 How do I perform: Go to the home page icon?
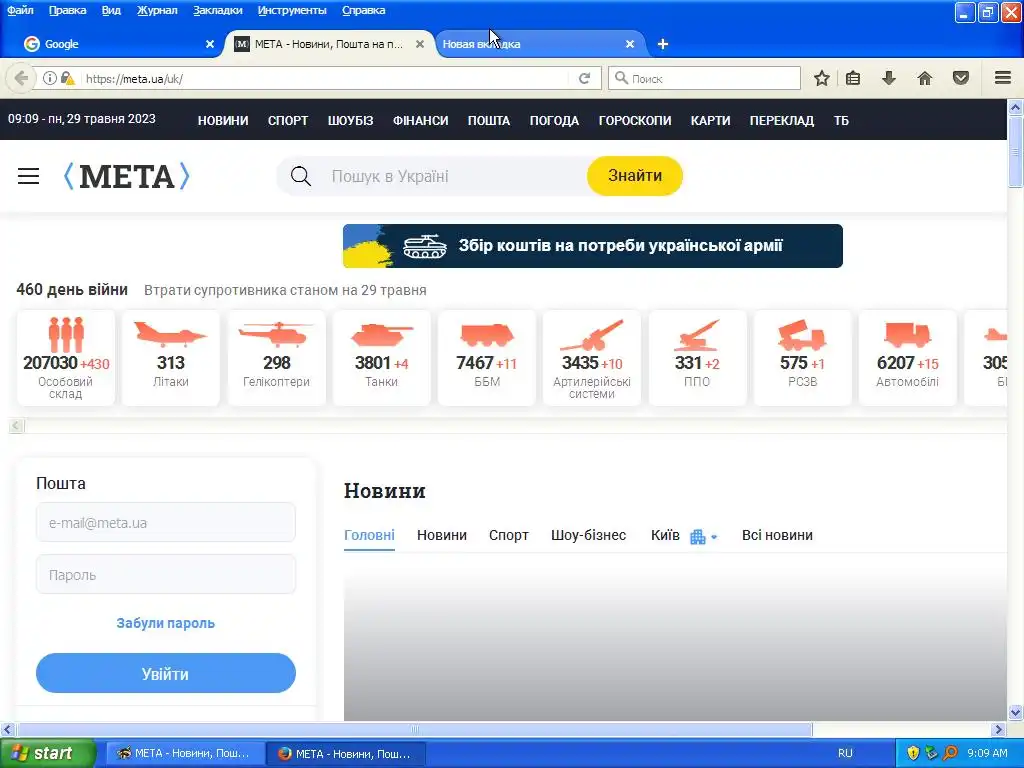(925, 78)
